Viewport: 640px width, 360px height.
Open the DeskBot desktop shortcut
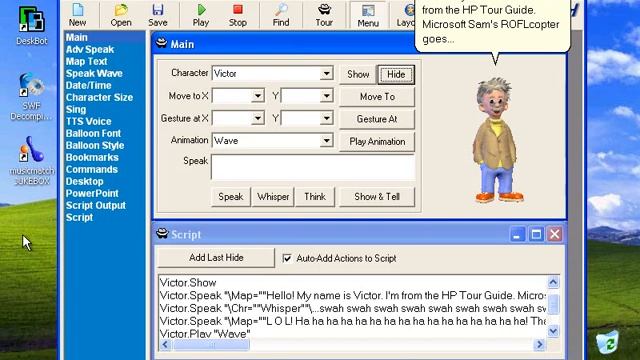pos(31,25)
